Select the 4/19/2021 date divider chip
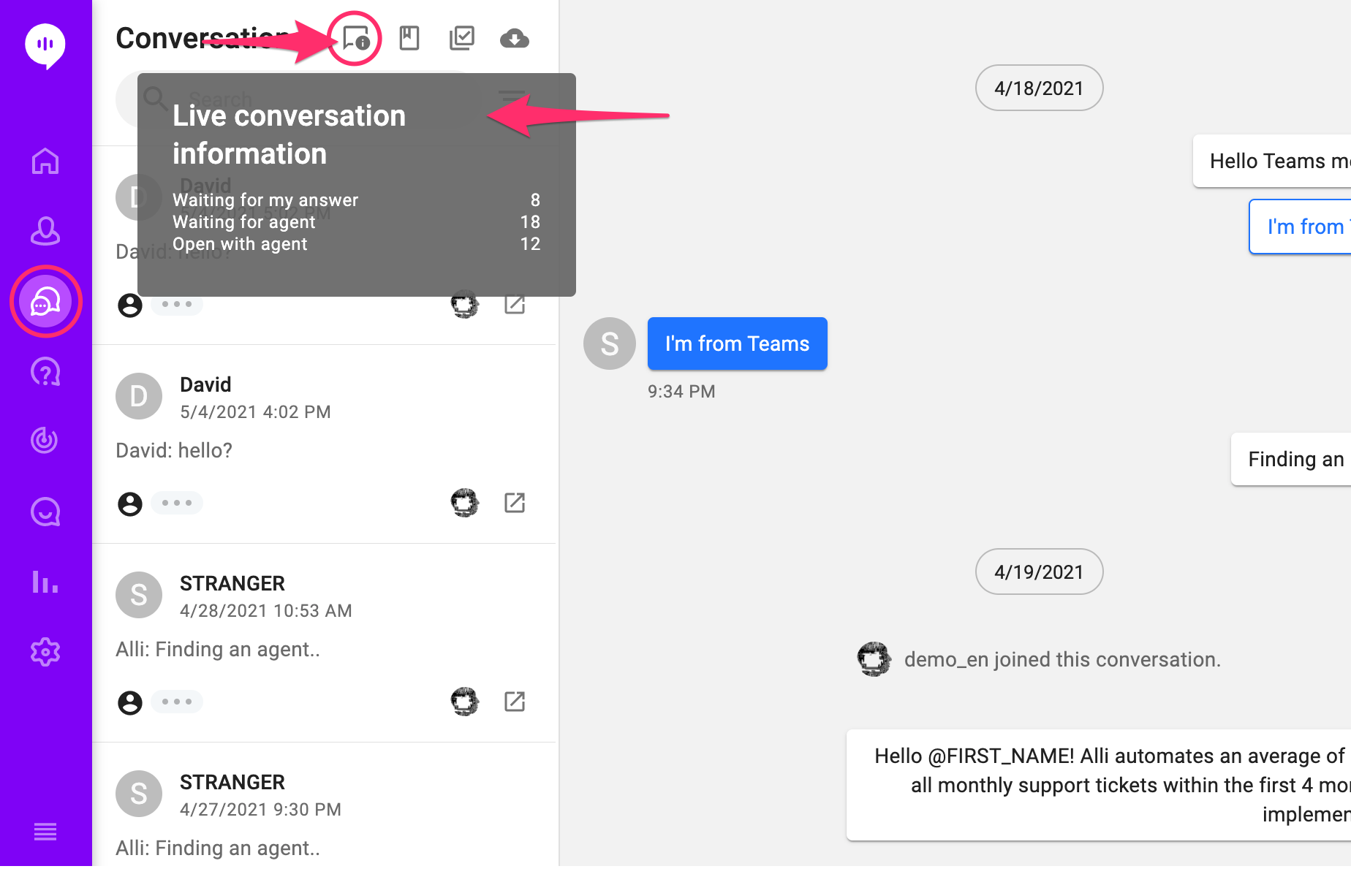 pyautogui.click(x=1039, y=572)
